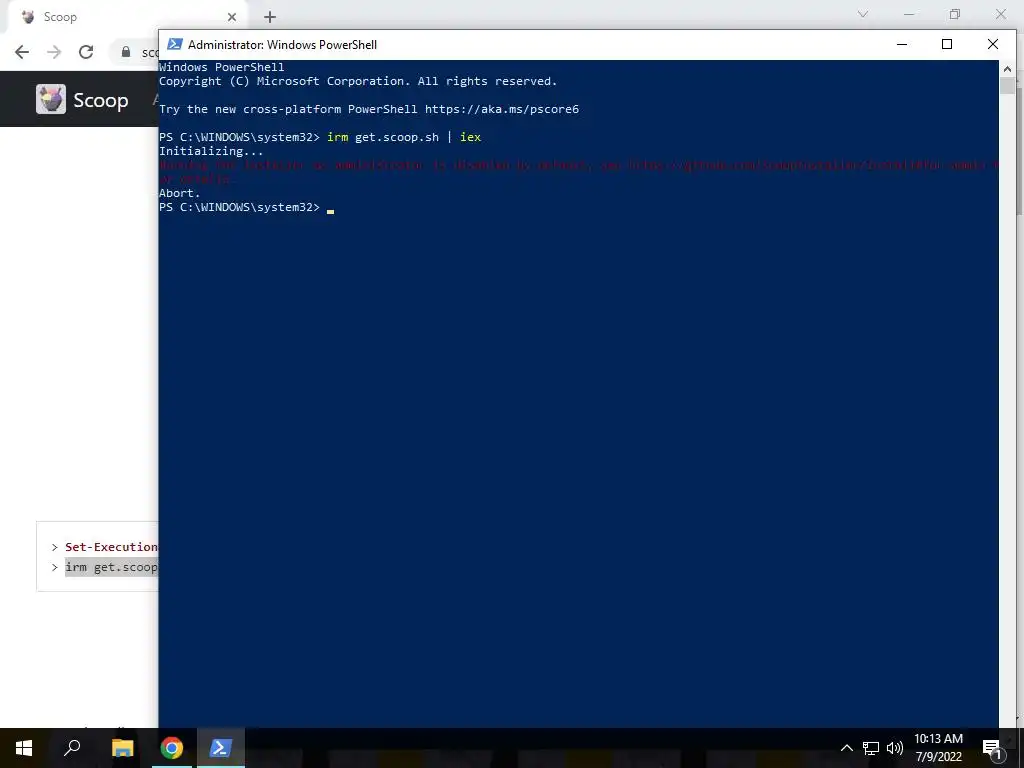Screen dimensions: 1024x768
Task: Maximize the PowerShell window
Action: (x=947, y=44)
